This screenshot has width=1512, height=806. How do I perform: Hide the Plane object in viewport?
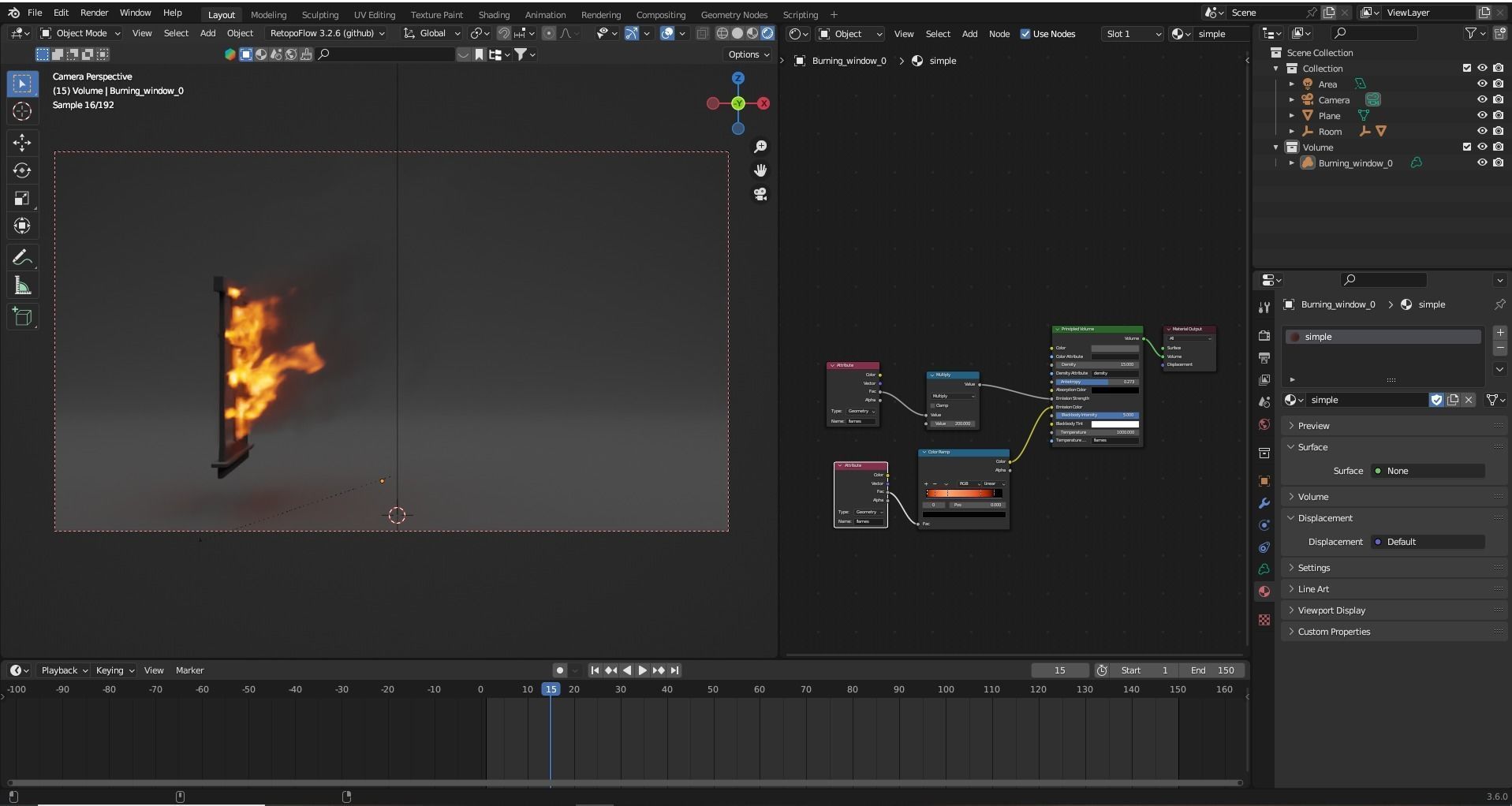[x=1482, y=116]
